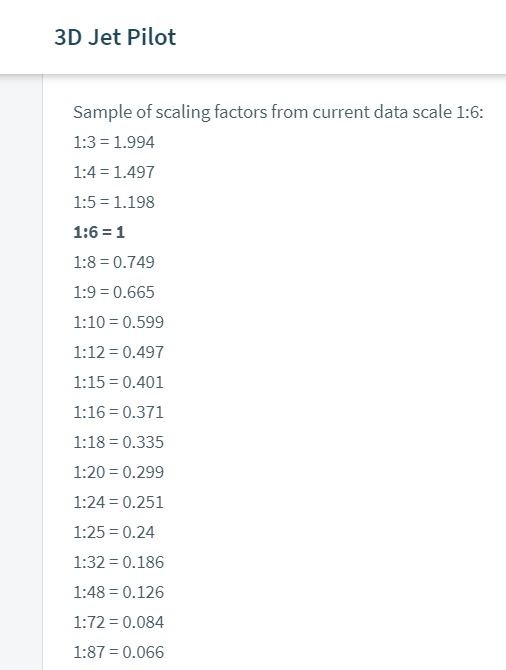The width and height of the screenshot is (506, 670).
Task: Click the scaling factors heading text
Action: 278,112
